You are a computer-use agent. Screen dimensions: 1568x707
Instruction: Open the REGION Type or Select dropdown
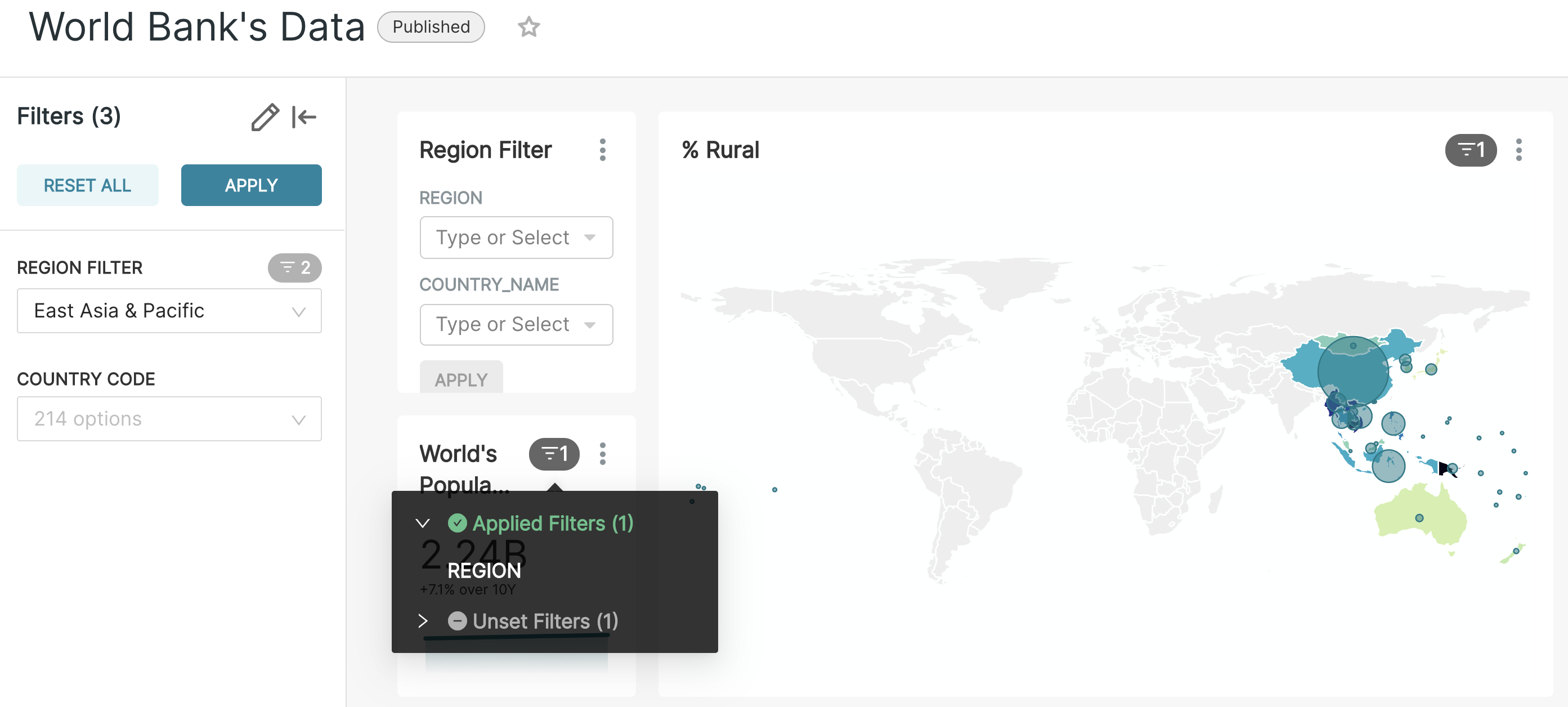coord(516,238)
